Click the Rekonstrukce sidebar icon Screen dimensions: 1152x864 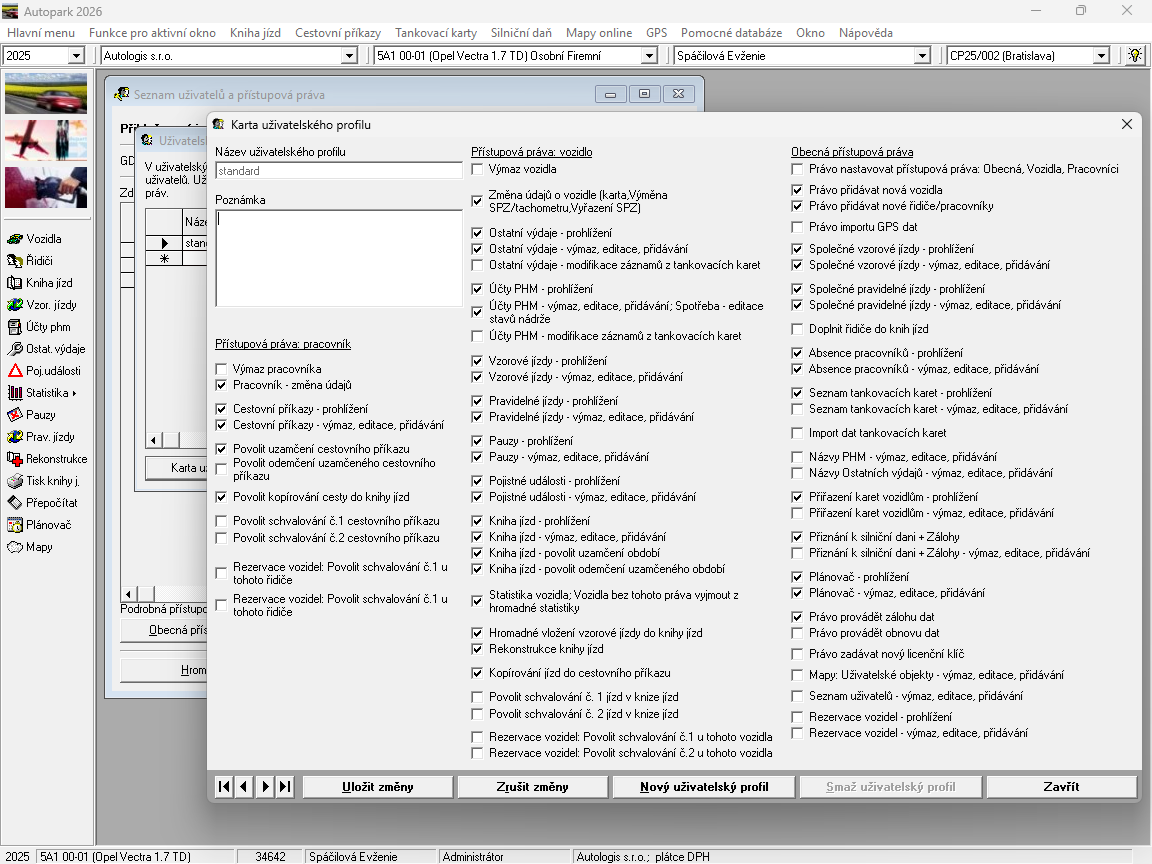click(x=15, y=459)
